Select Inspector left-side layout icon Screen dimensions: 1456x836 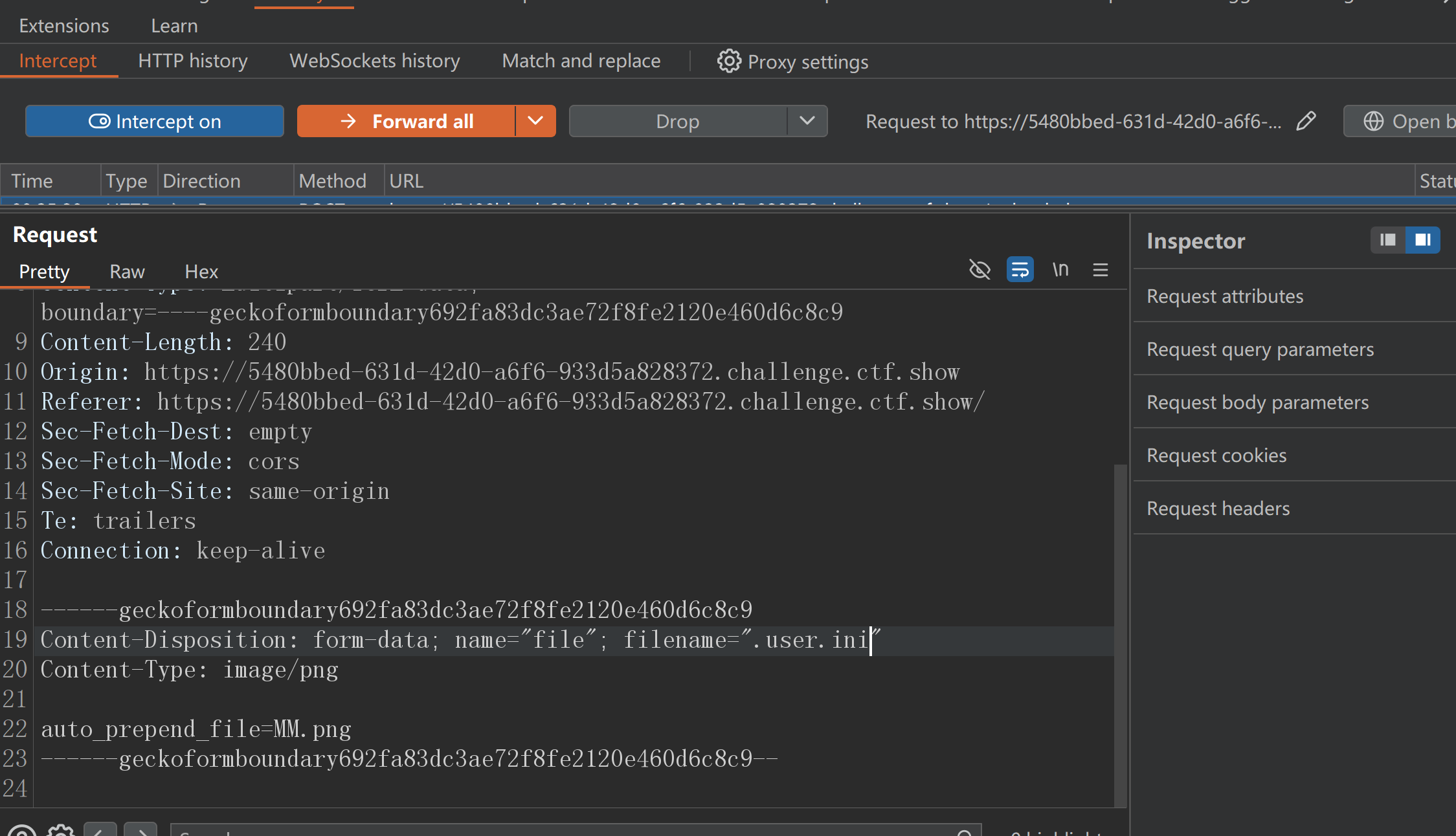pos(1388,240)
